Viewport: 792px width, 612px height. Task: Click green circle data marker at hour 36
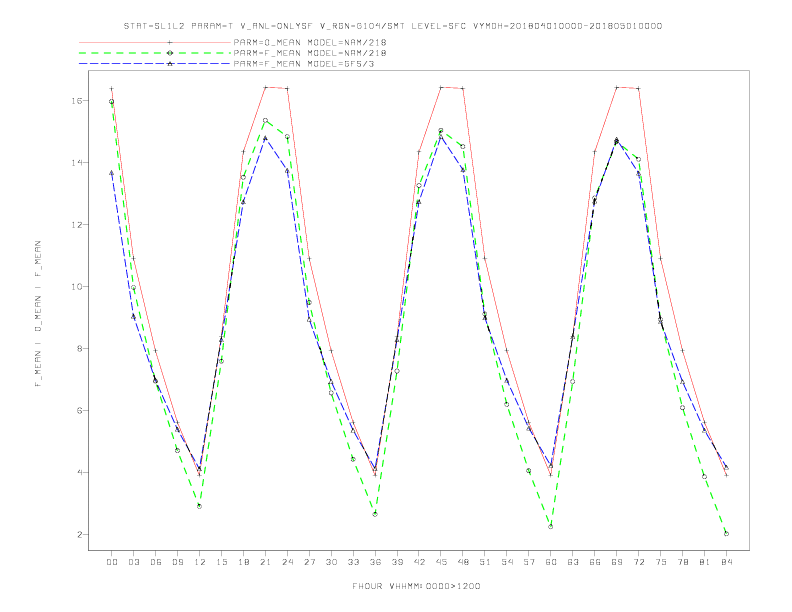(x=375, y=514)
